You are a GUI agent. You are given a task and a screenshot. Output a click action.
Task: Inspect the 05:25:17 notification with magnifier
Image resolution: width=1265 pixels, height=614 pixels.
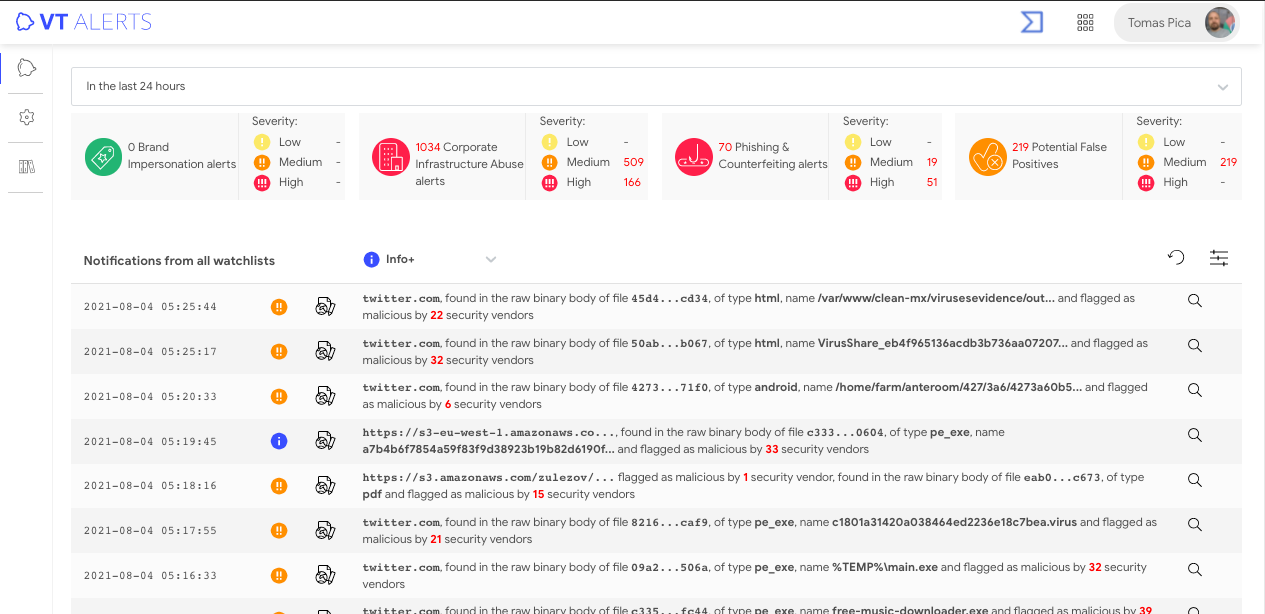[1194, 345]
